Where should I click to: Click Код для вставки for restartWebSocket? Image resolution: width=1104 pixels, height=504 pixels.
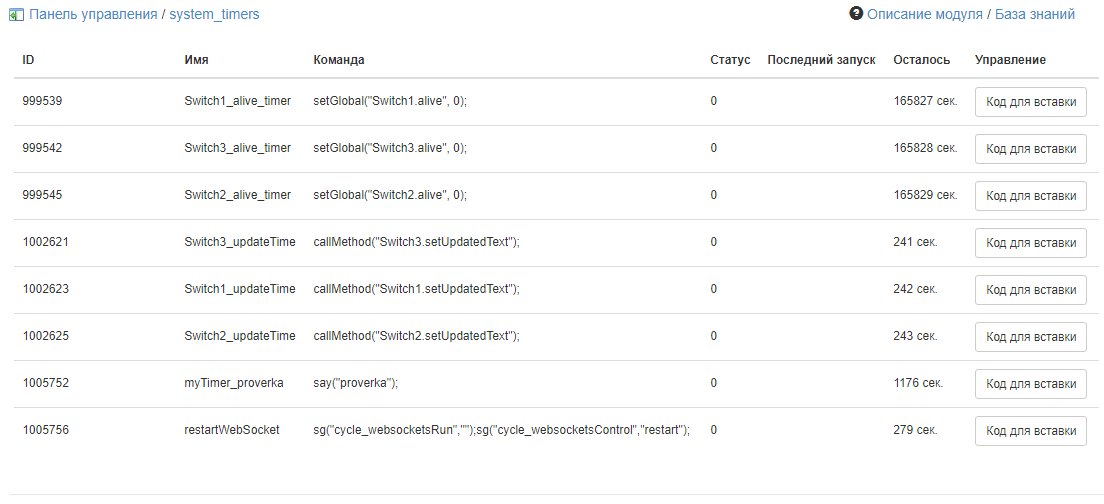(1030, 430)
